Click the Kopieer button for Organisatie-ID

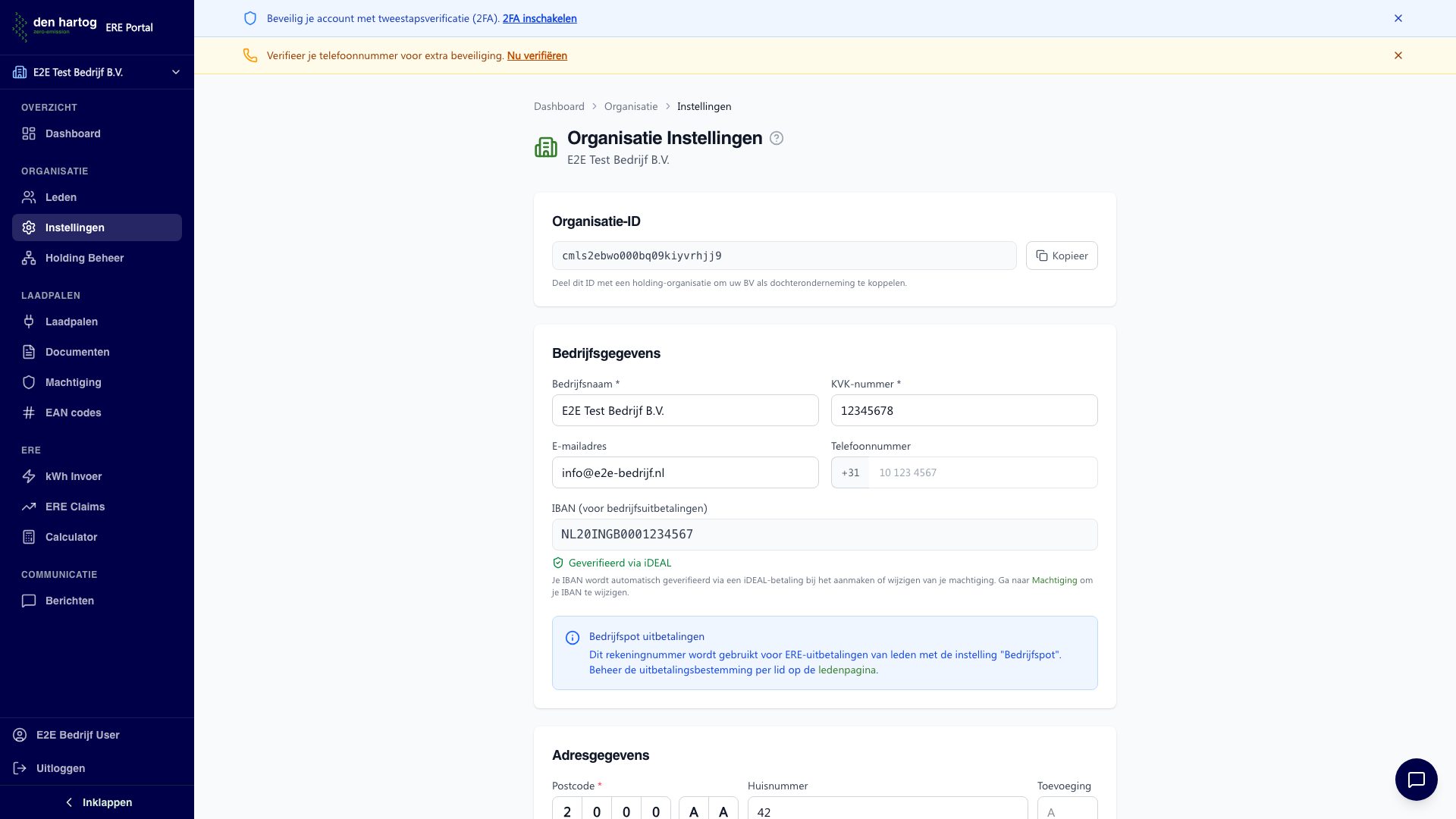click(1061, 256)
